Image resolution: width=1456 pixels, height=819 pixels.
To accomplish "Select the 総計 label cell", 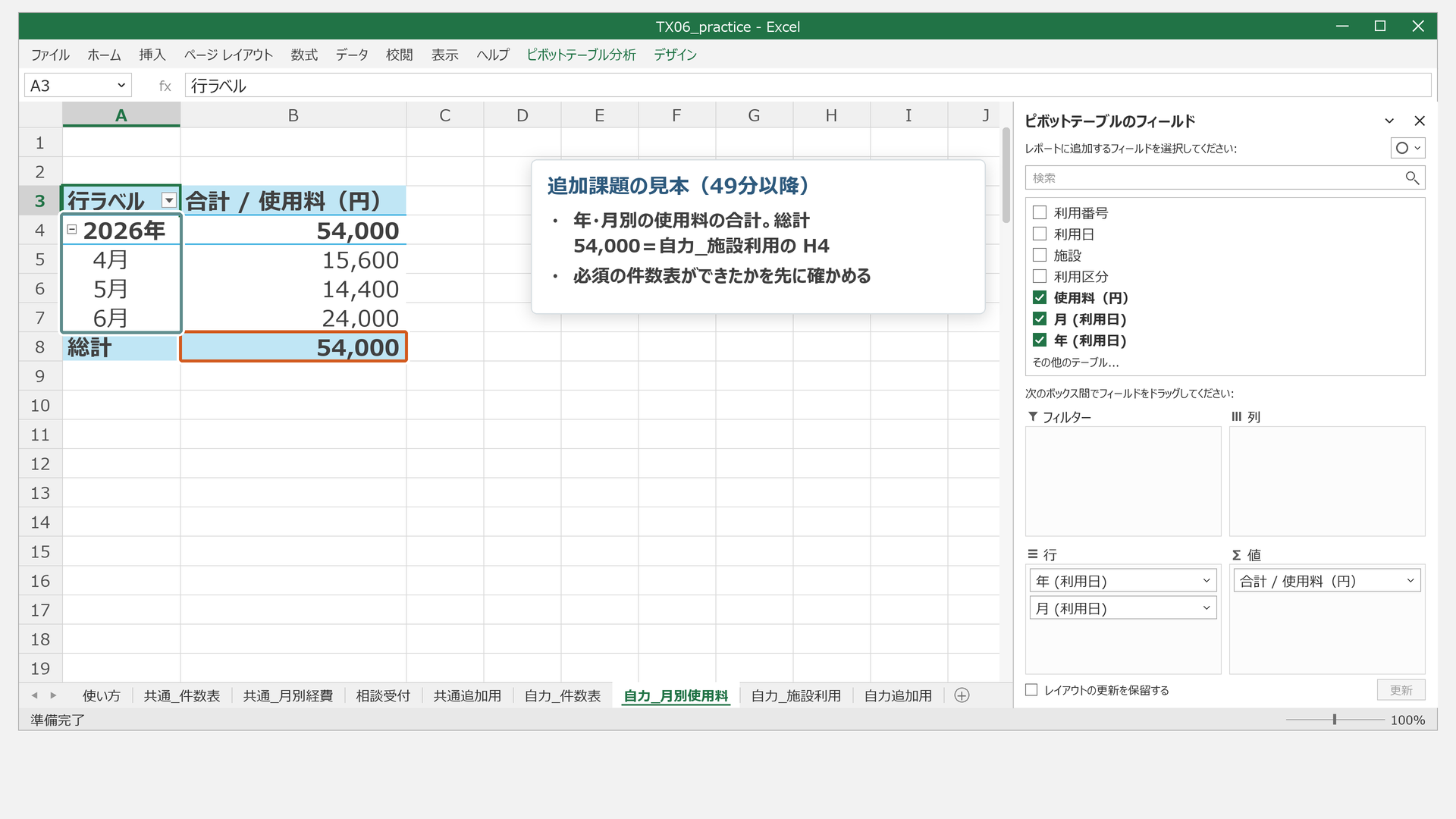I will click(x=121, y=347).
